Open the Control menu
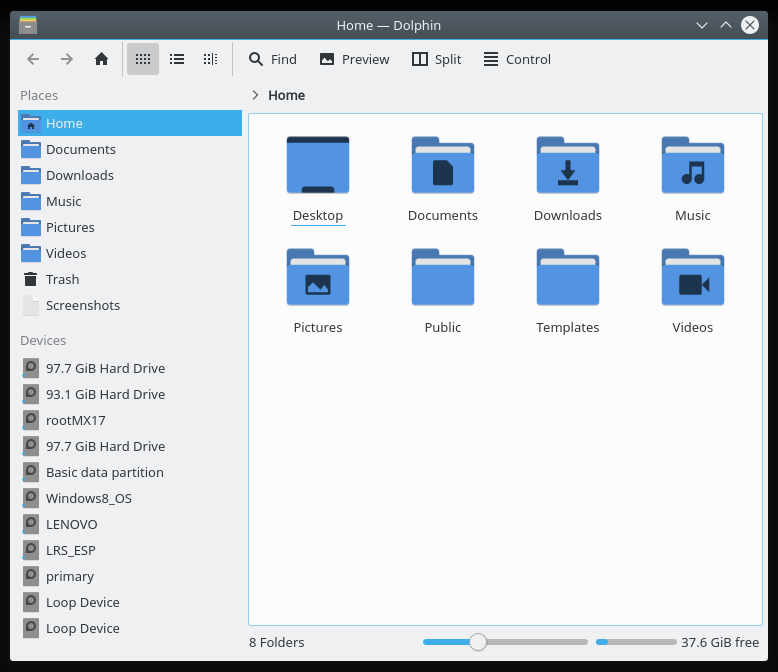Screen dimensions: 778x672 [517, 59]
